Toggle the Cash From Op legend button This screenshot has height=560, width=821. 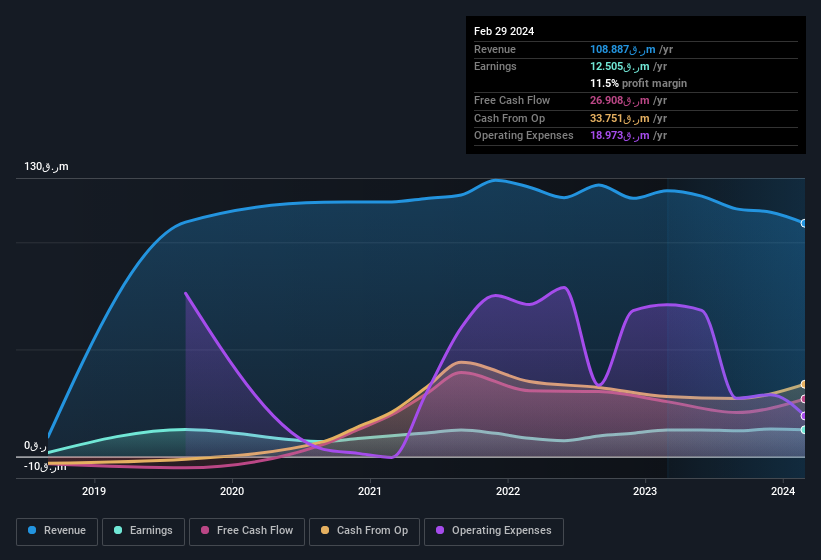click(x=364, y=531)
